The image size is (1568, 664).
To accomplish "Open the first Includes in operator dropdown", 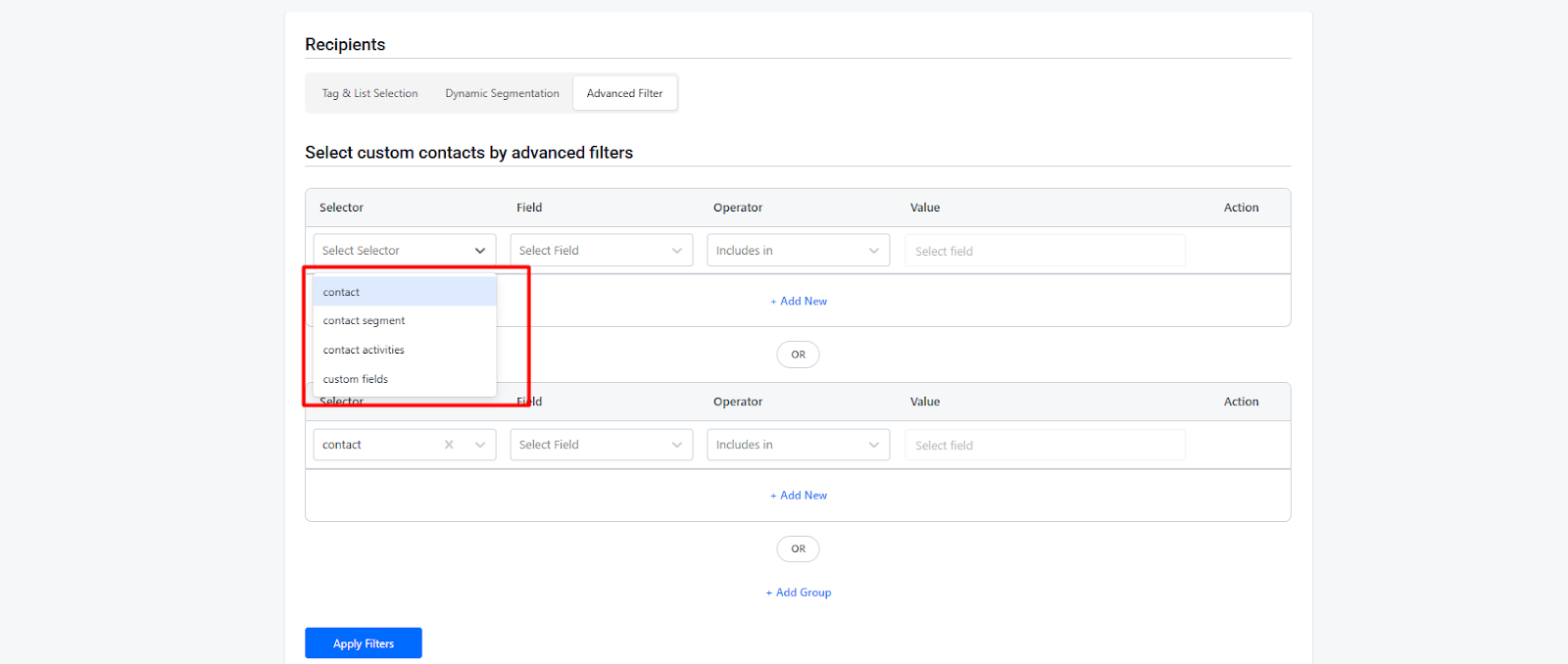I will click(798, 251).
